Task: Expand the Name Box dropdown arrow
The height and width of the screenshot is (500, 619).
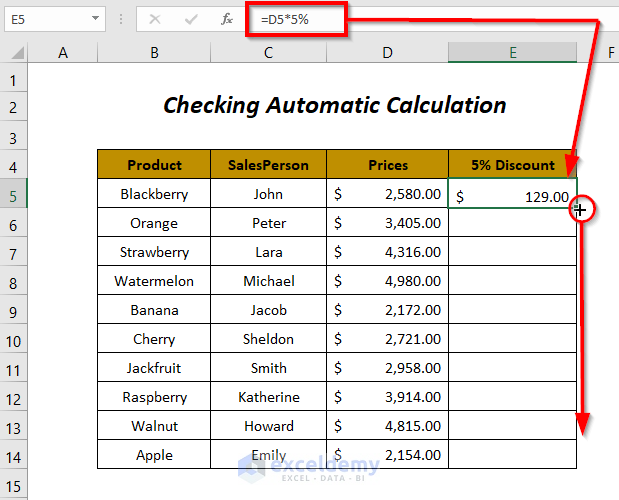Action: pos(95,19)
